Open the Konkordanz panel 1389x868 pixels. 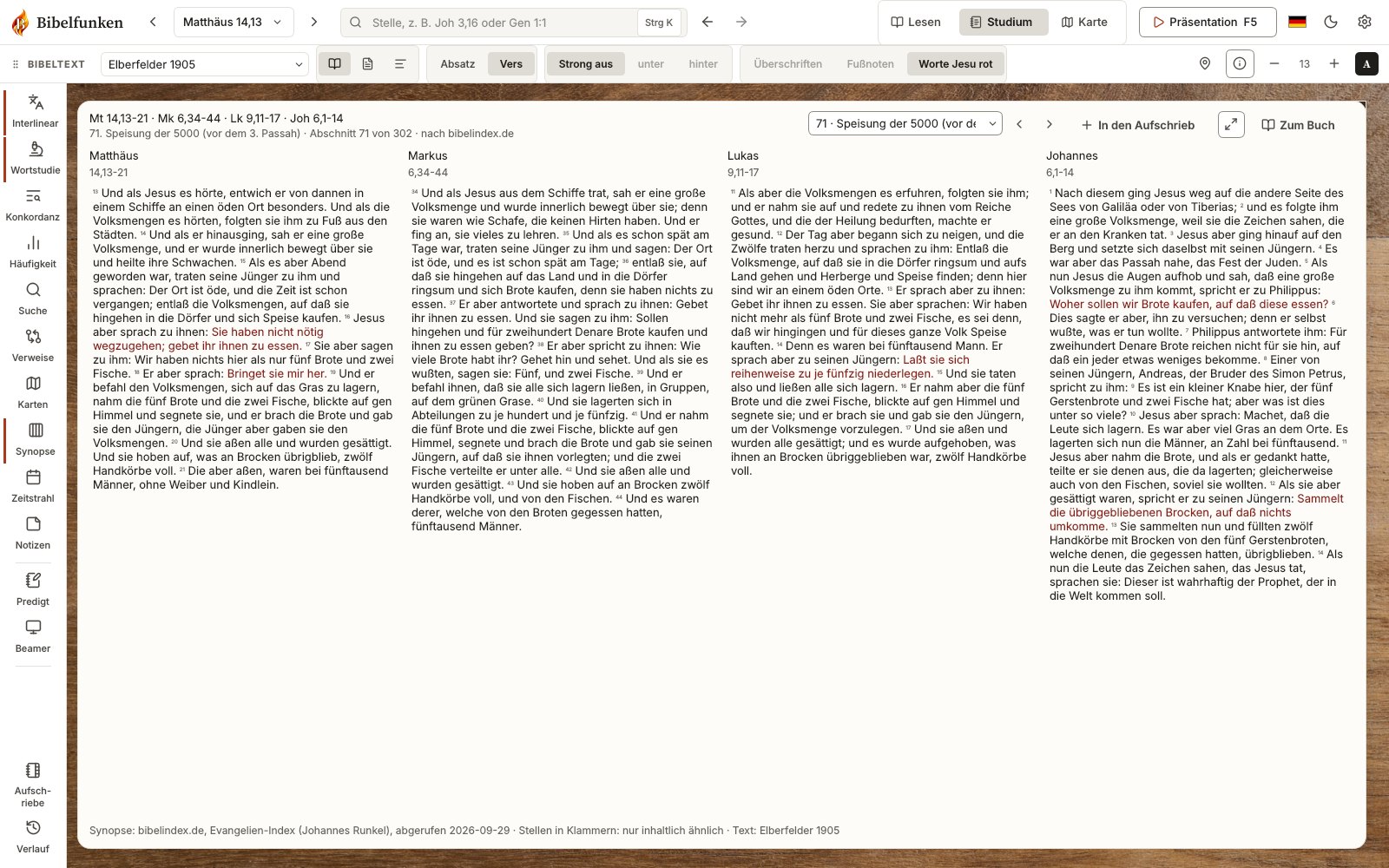[33, 205]
